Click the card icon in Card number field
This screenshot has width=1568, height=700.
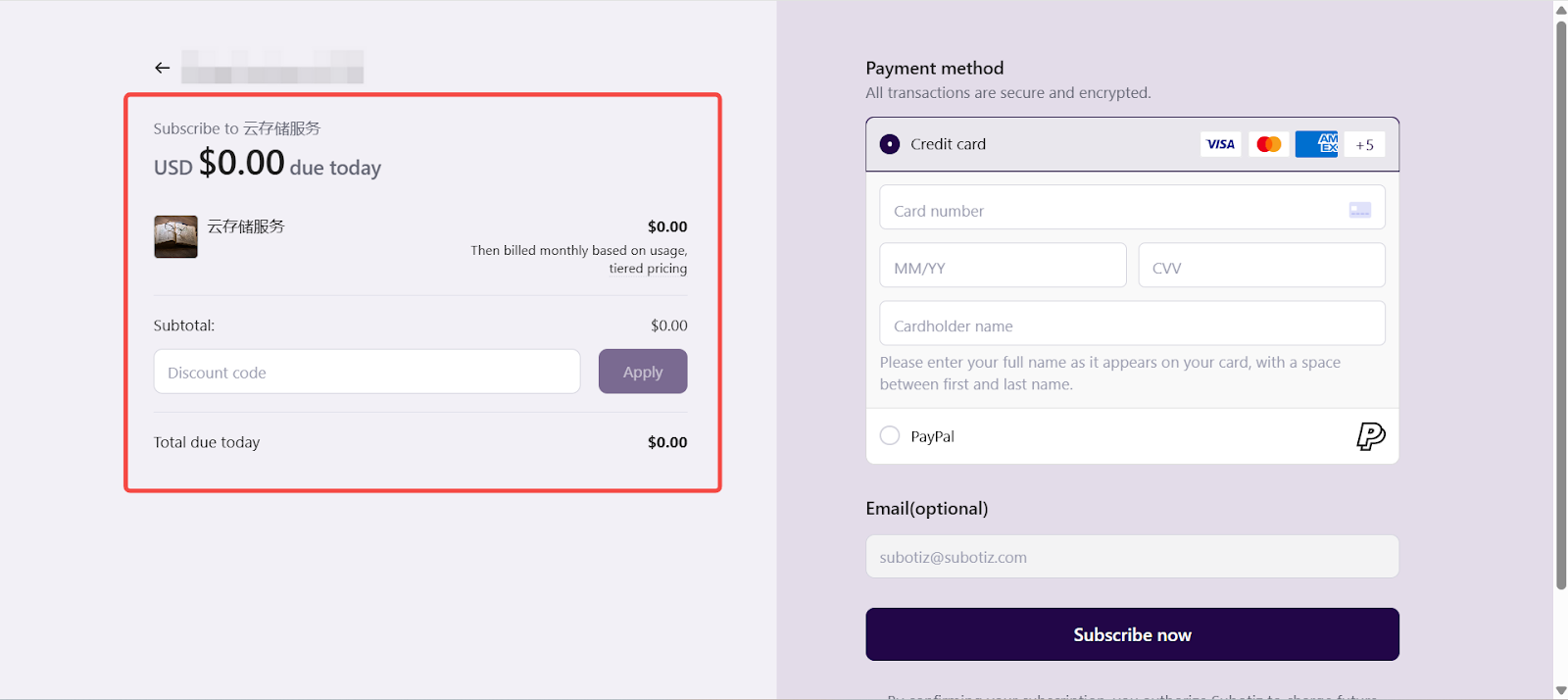(1359, 210)
